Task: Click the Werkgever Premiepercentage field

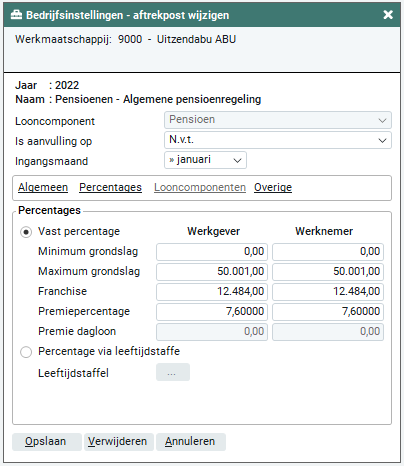Action: pyautogui.click(x=212, y=312)
